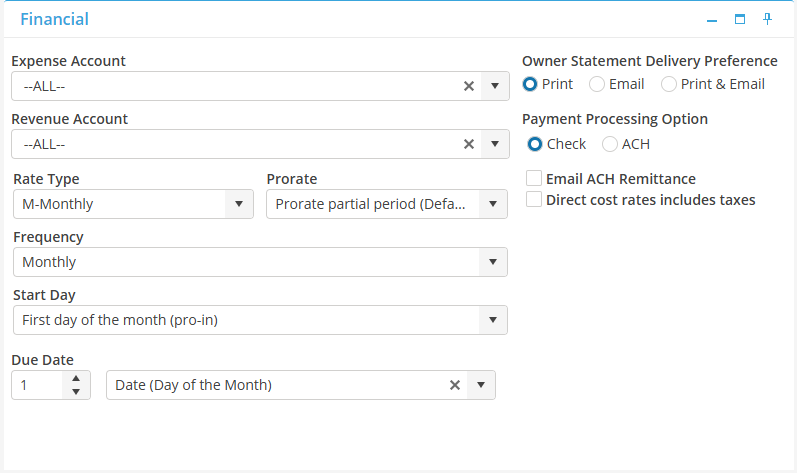This screenshot has height=473, width=797.
Task: Increase the Due Date number
Action: 76,379
